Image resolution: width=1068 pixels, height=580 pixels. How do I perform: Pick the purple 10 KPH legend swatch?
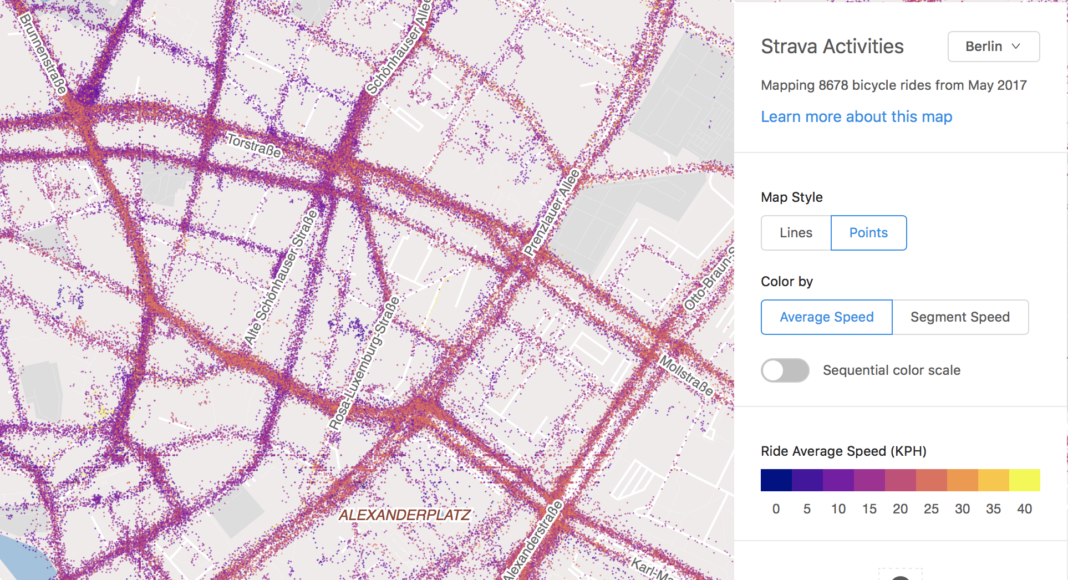838,480
